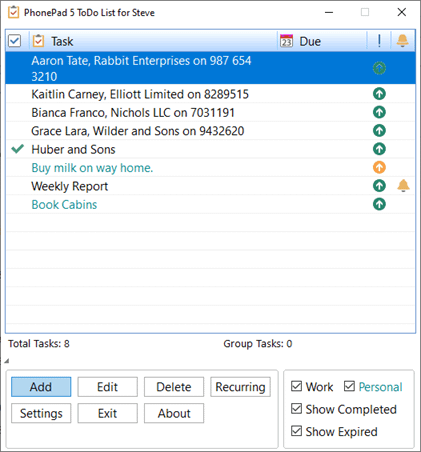Click the small expander triangle below Total Tasks
Image resolution: width=421 pixels, height=452 pixels.
[x=7, y=361]
